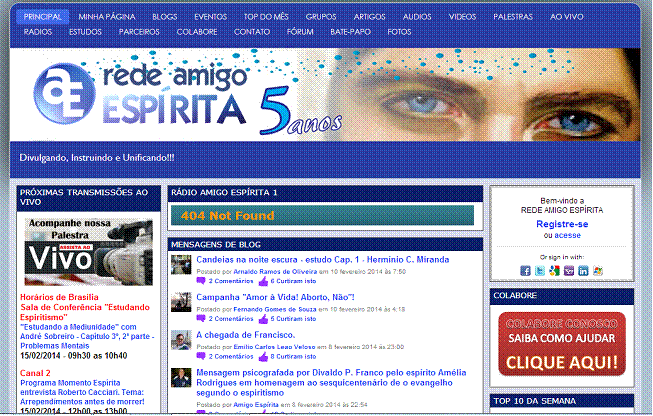Sign in with the Twitter icon
Image resolution: width=653 pixels, height=416 pixels.
(x=540, y=271)
